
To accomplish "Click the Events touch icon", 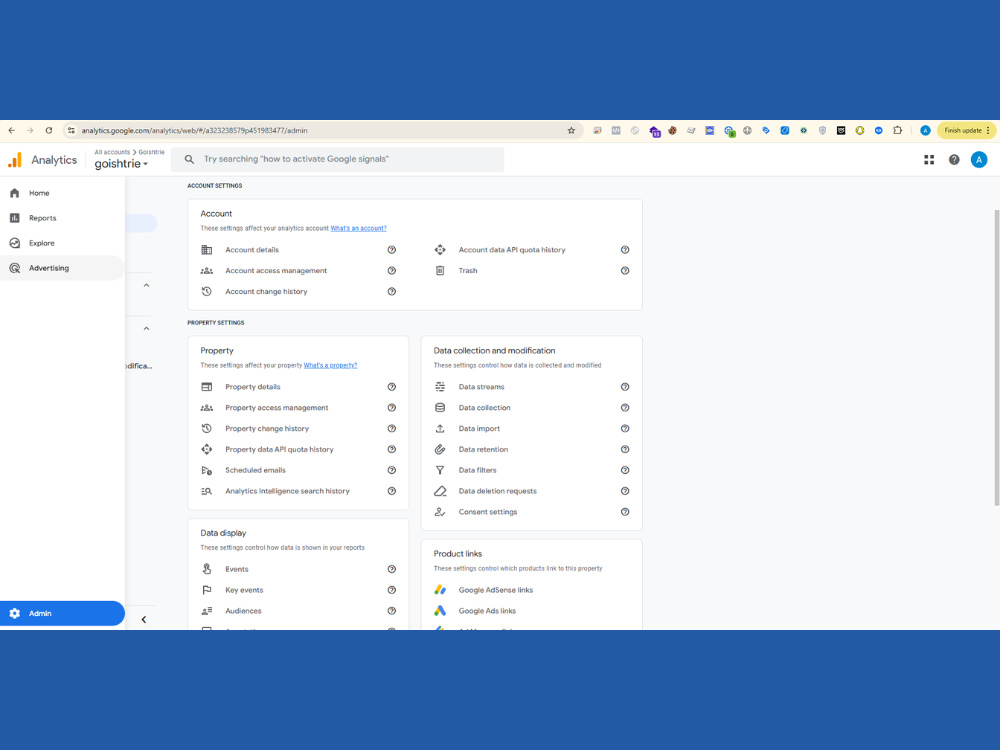I will tap(207, 569).
